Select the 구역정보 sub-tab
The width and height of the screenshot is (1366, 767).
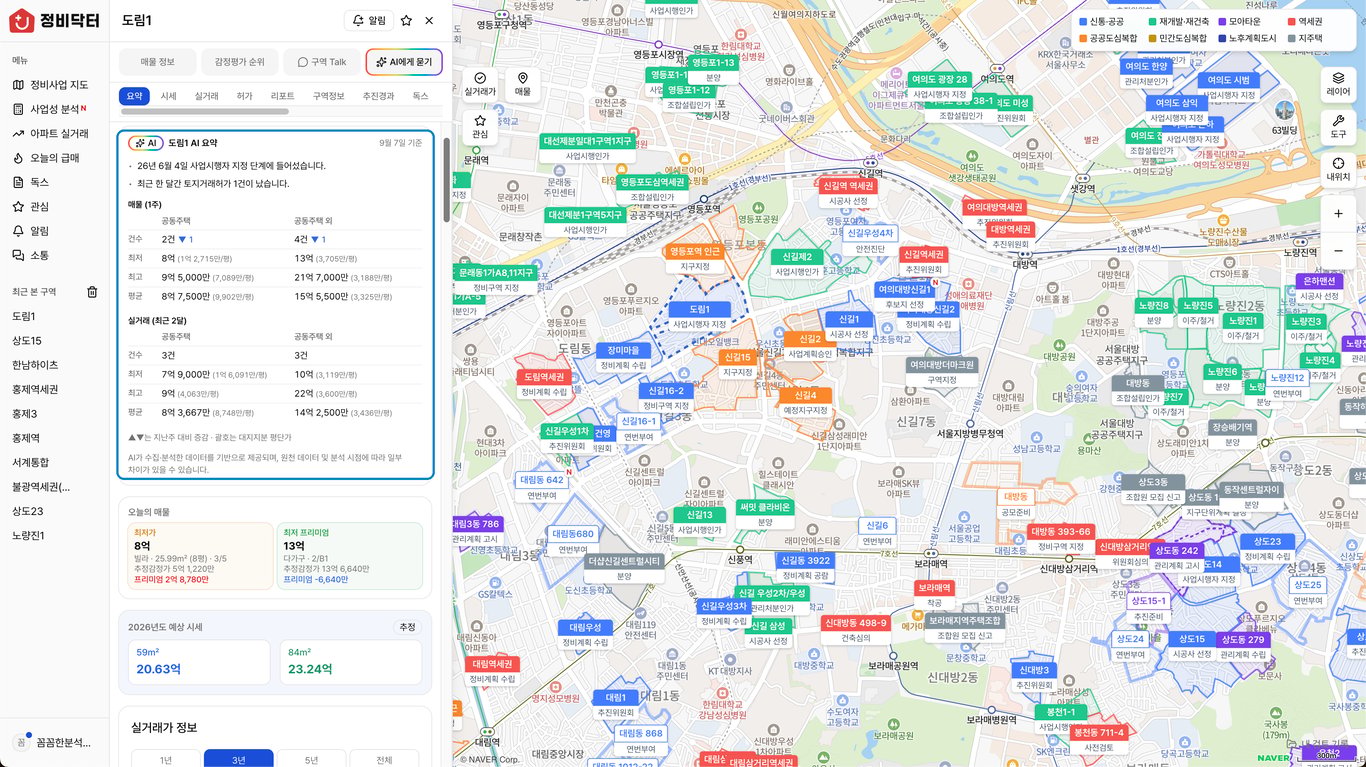pos(329,96)
